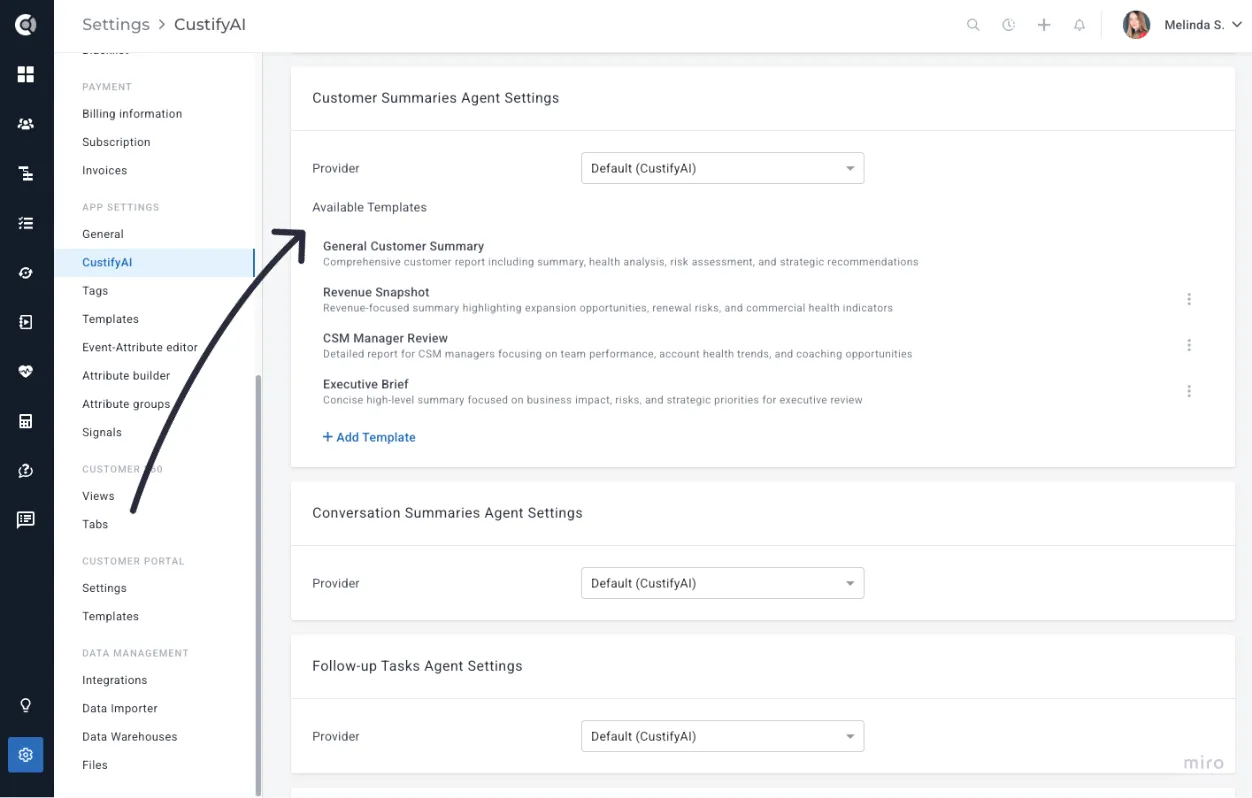
Task: Click the Add Template link
Action: tap(369, 437)
